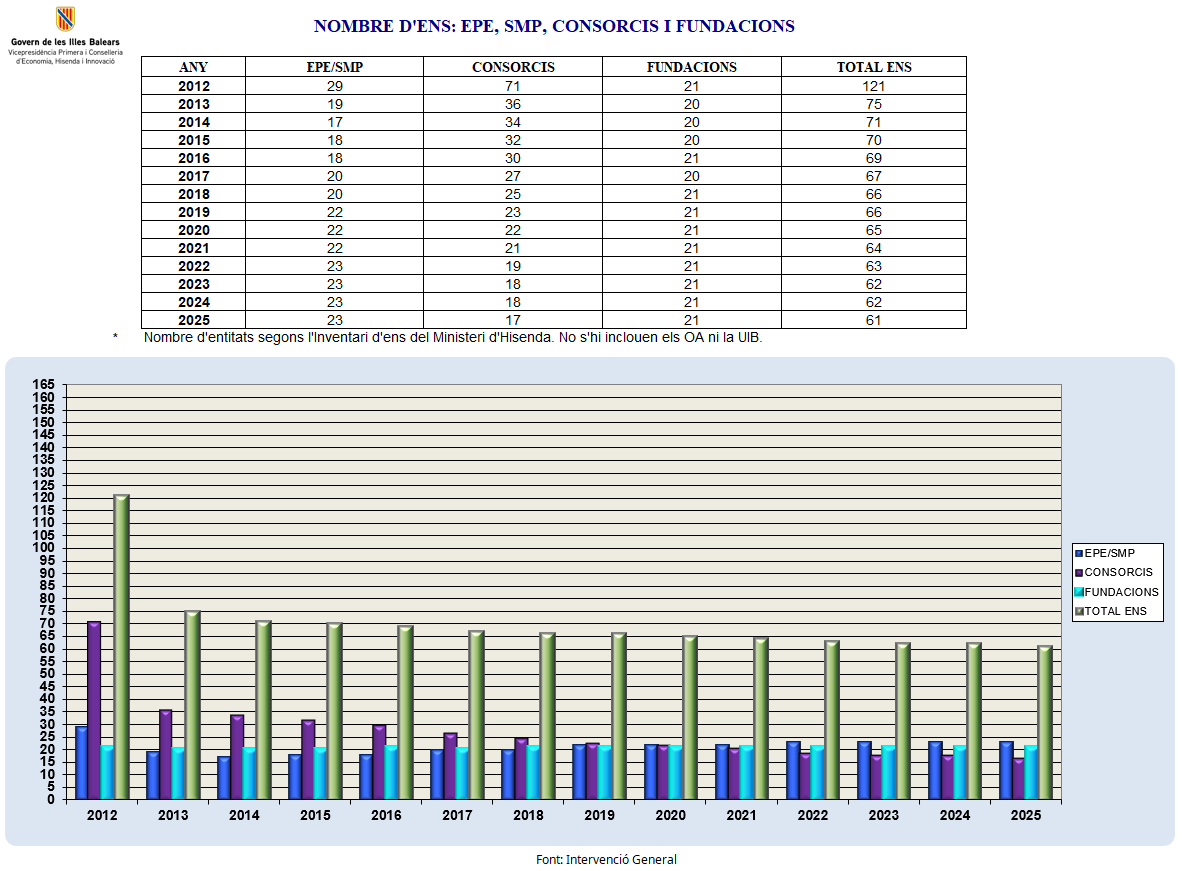Click the 2023 EPE/SMP blue bar
1182x871 pixels.
point(864,771)
